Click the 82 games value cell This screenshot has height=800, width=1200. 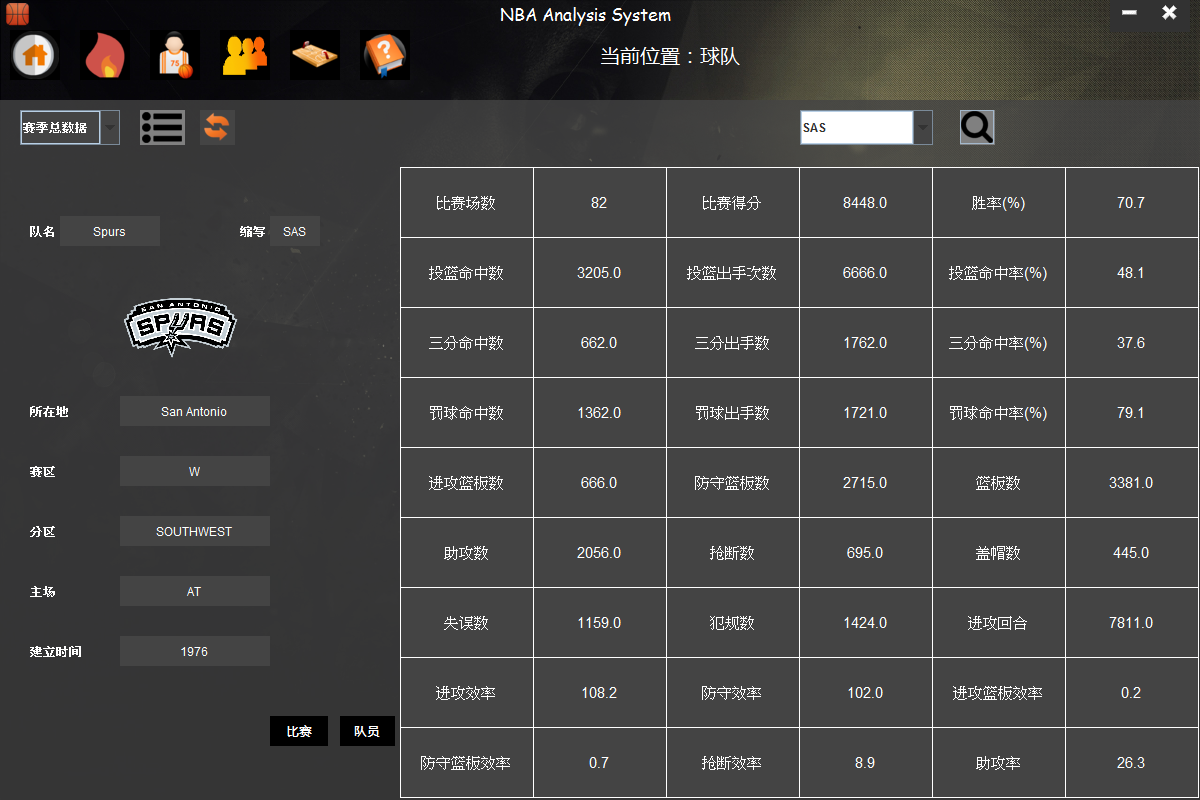pyautogui.click(x=600, y=203)
